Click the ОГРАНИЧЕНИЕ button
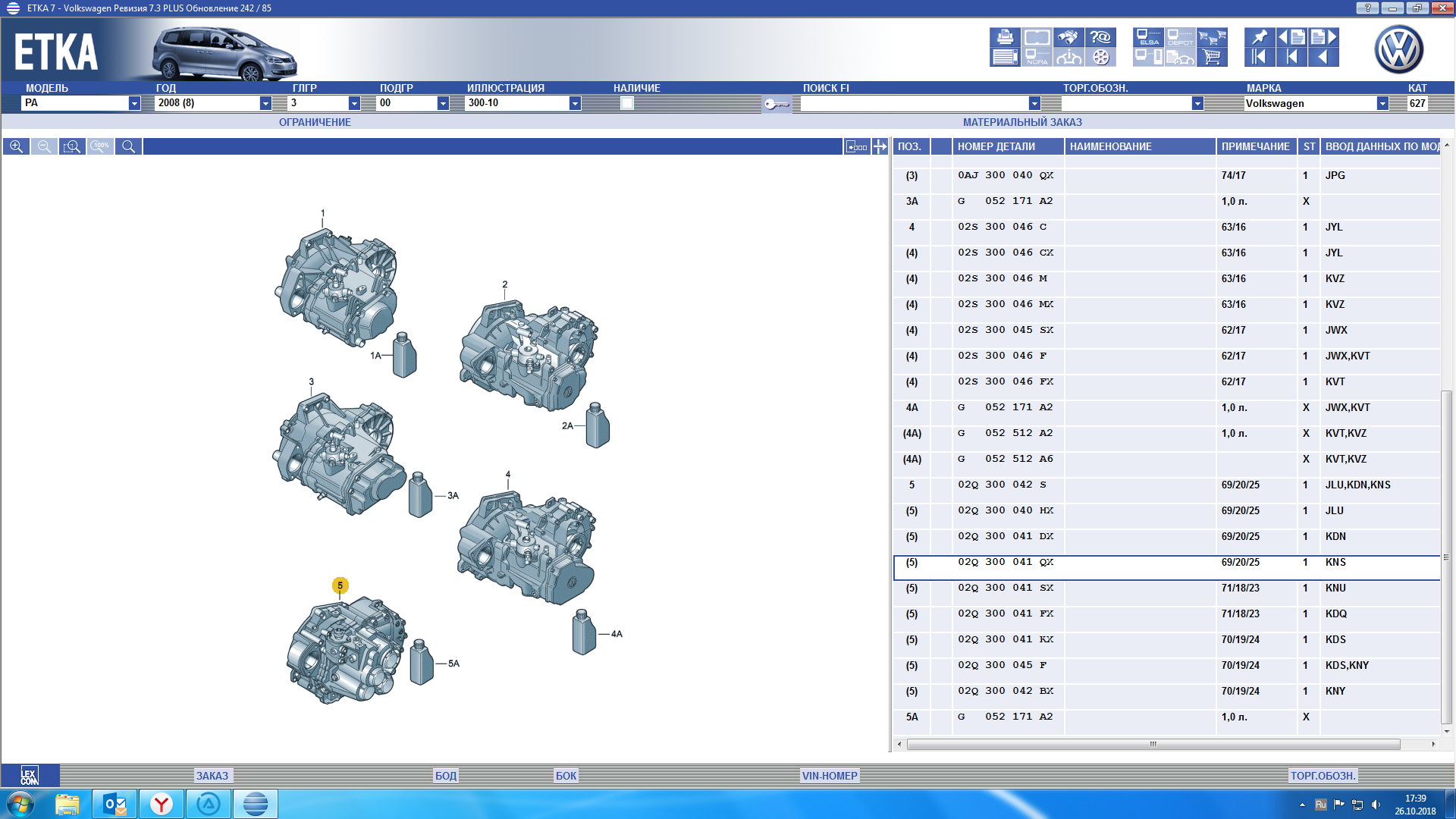The width and height of the screenshot is (1456, 819). coord(315,122)
